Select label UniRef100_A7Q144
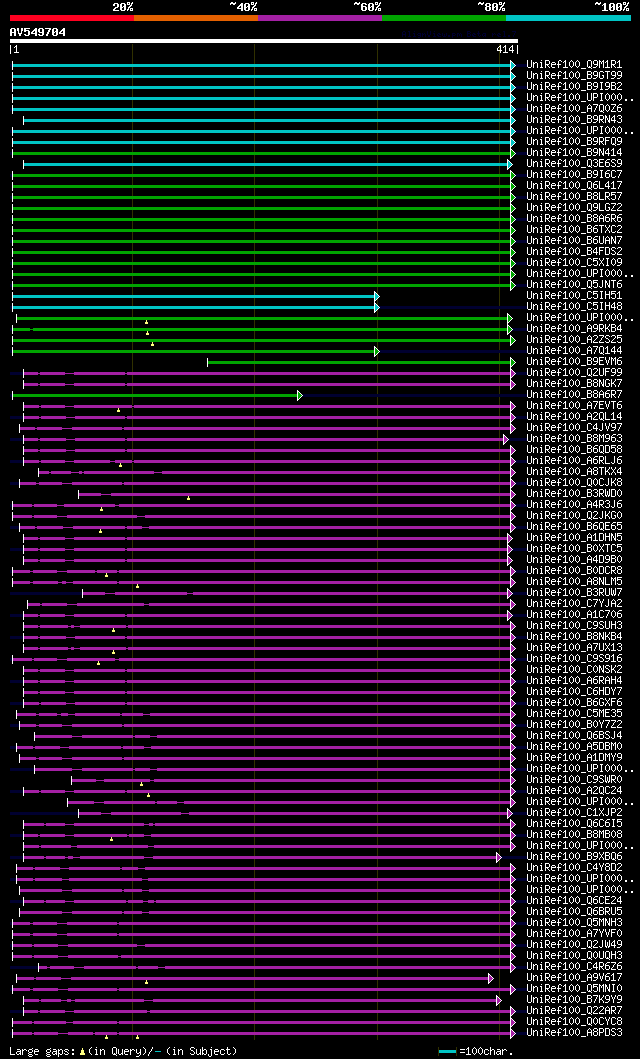 (575, 350)
